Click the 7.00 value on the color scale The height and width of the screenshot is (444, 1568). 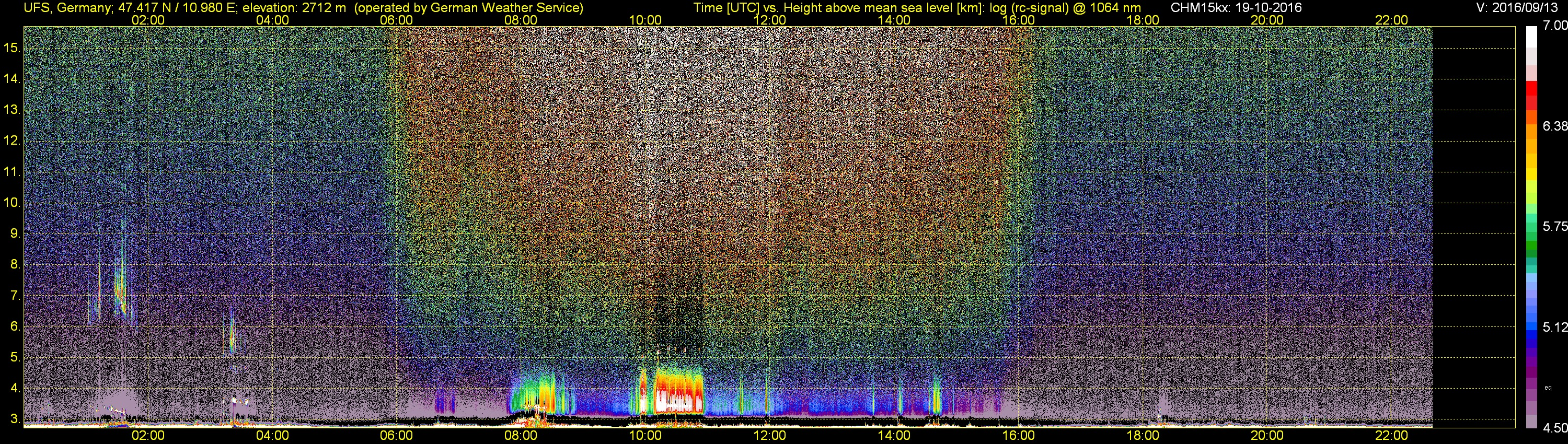click(1554, 25)
